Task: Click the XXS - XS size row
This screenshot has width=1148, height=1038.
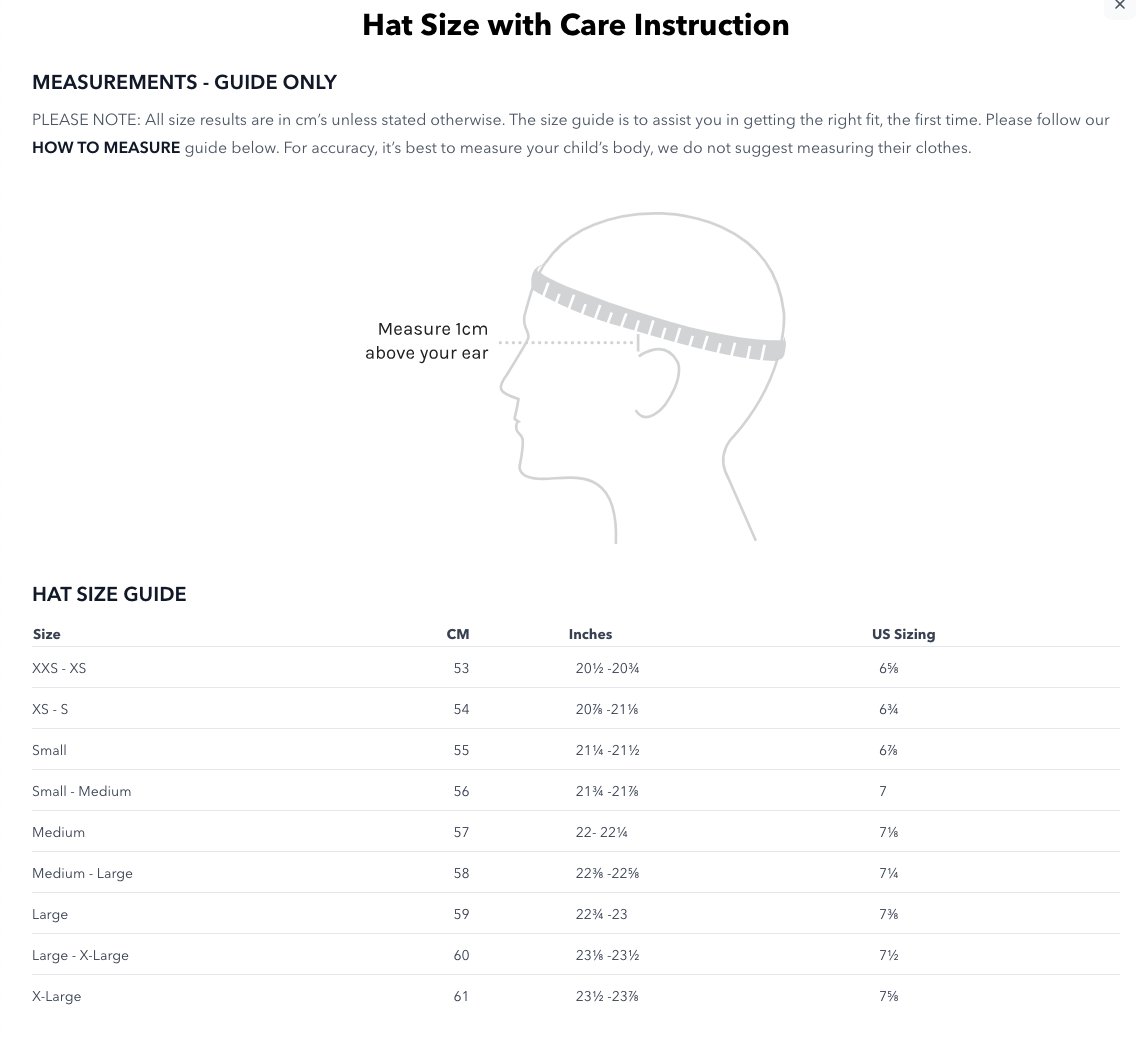Action: [x=575, y=668]
